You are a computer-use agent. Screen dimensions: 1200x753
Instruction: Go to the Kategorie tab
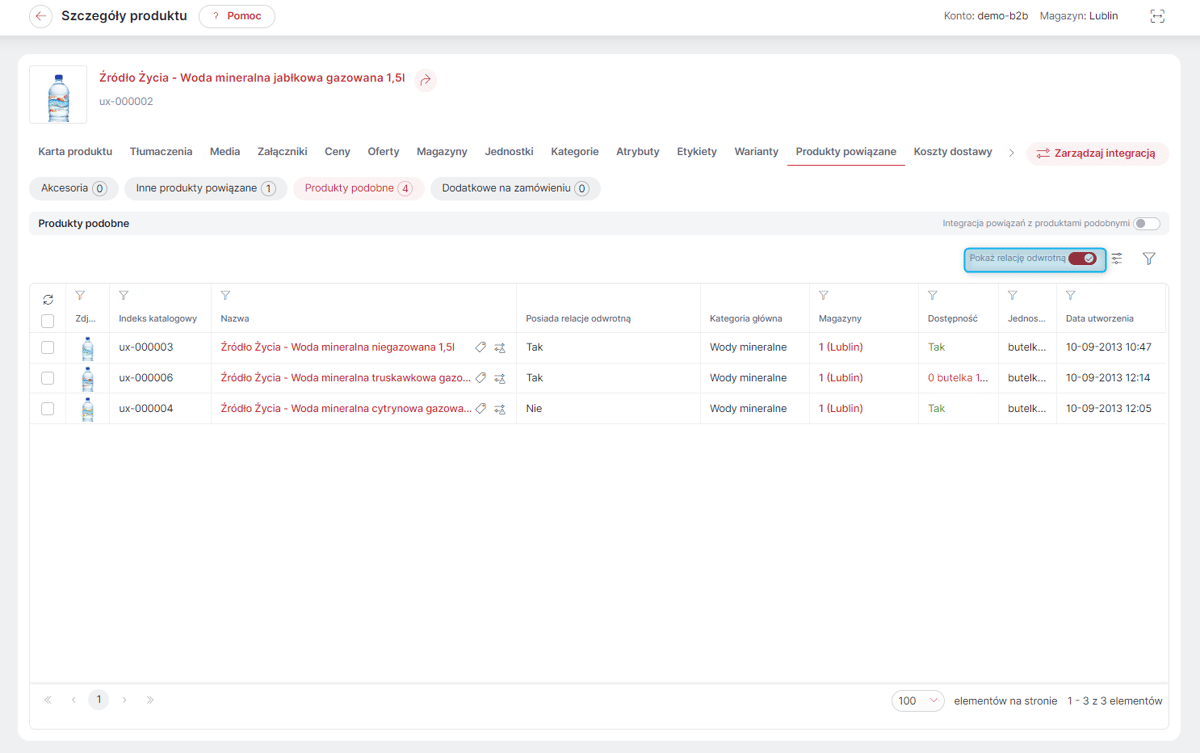coord(575,152)
